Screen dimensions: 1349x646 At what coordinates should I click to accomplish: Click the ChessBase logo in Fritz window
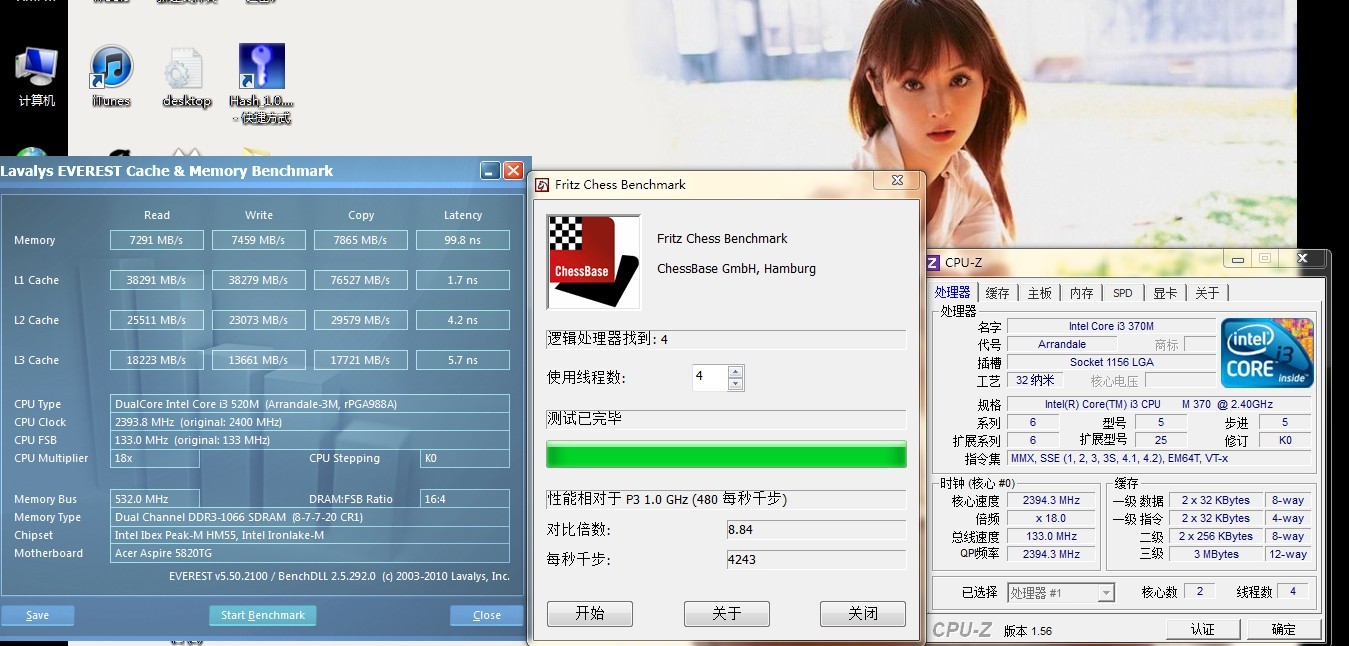594,262
